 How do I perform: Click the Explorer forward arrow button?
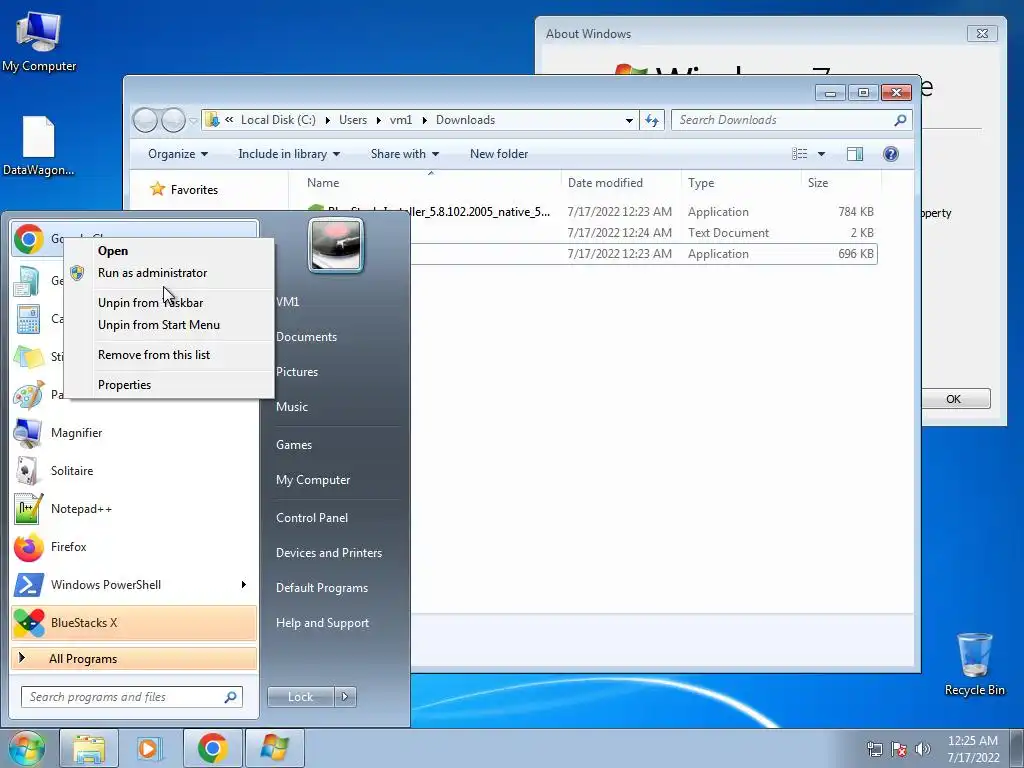(173, 120)
